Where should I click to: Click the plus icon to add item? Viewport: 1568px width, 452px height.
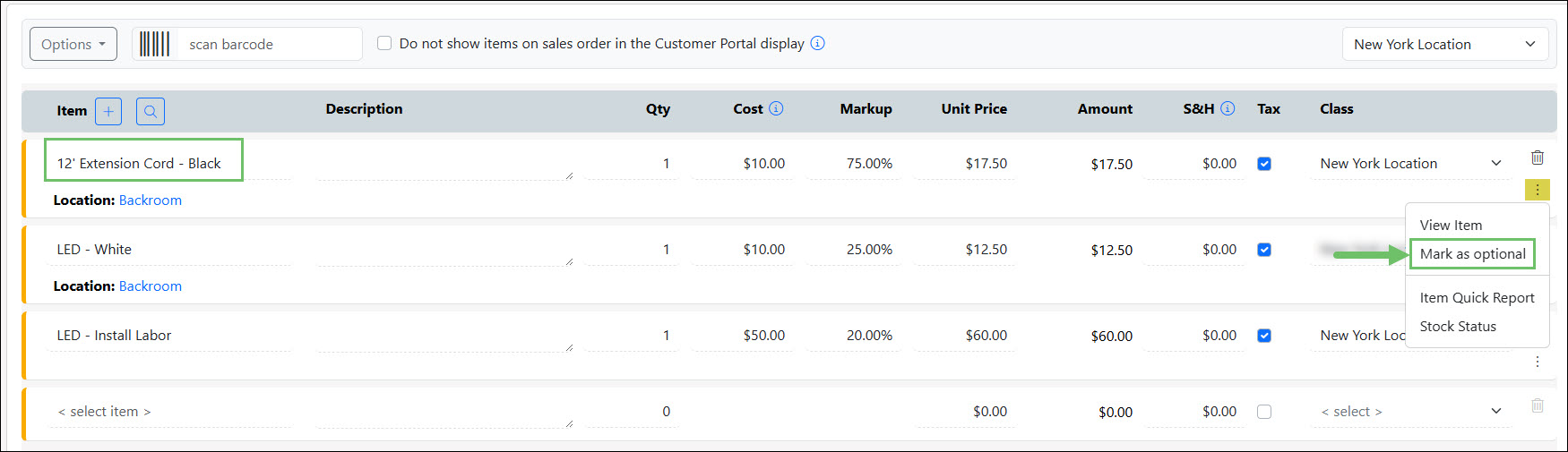tap(108, 111)
